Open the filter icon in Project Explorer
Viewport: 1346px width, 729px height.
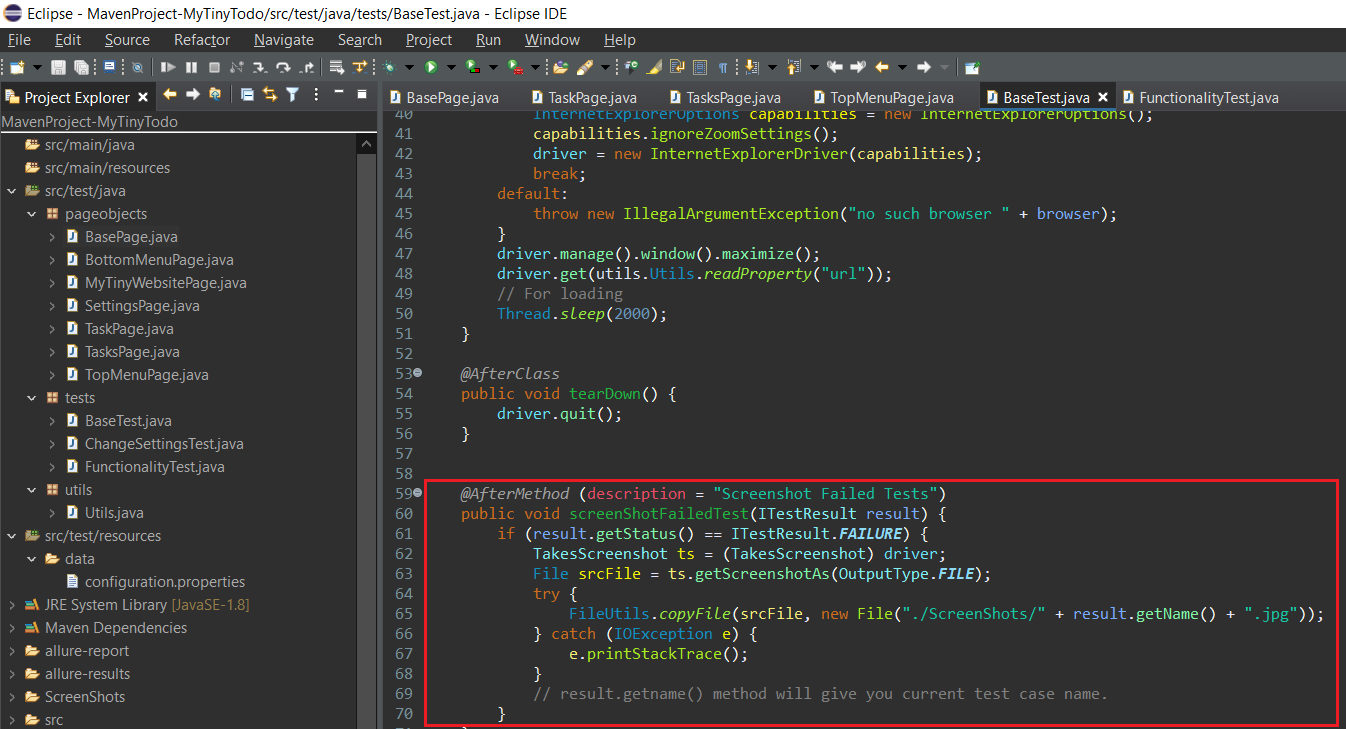(292, 95)
